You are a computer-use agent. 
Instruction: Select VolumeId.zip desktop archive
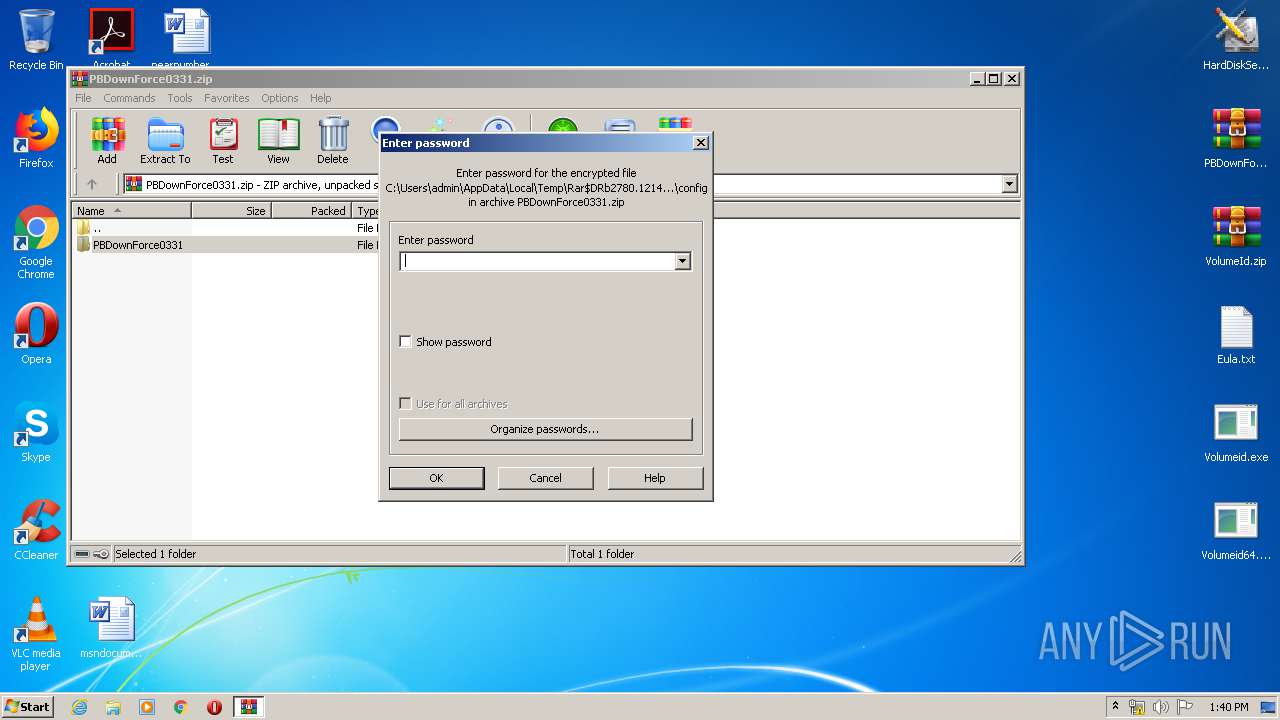click(x=1236, y=236)
